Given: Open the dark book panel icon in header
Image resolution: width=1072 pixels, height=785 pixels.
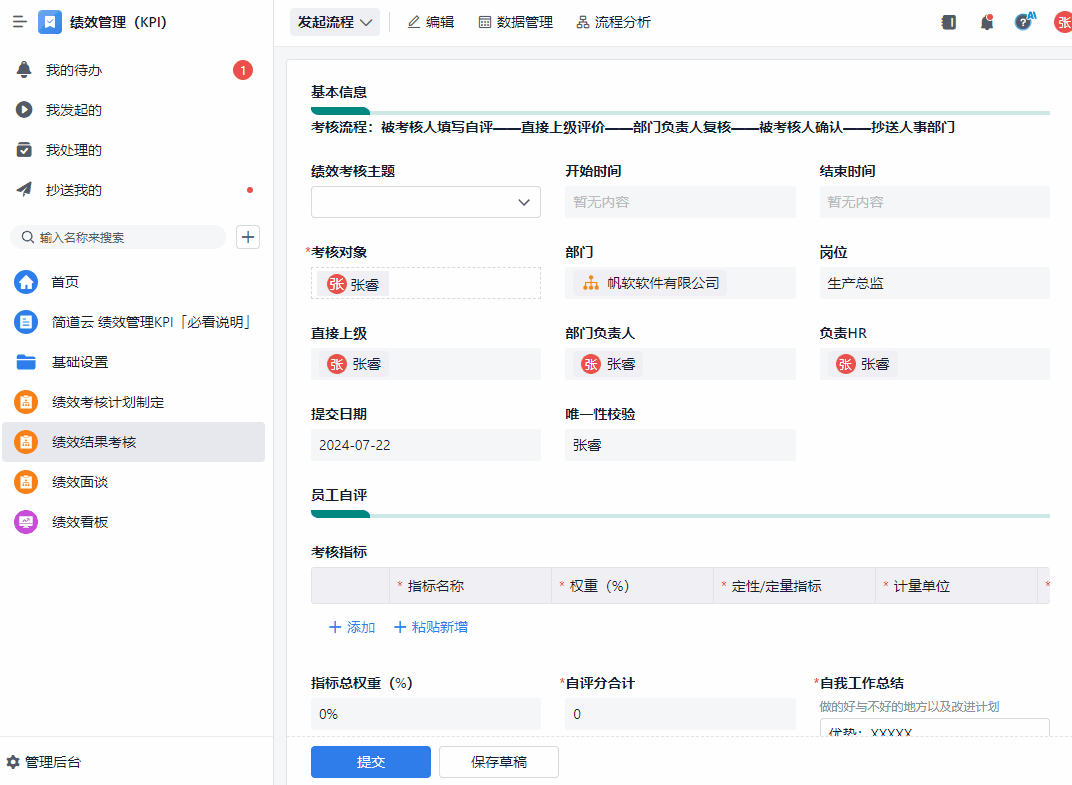Looking at the screenshot, I should click(x=949, y=22).
